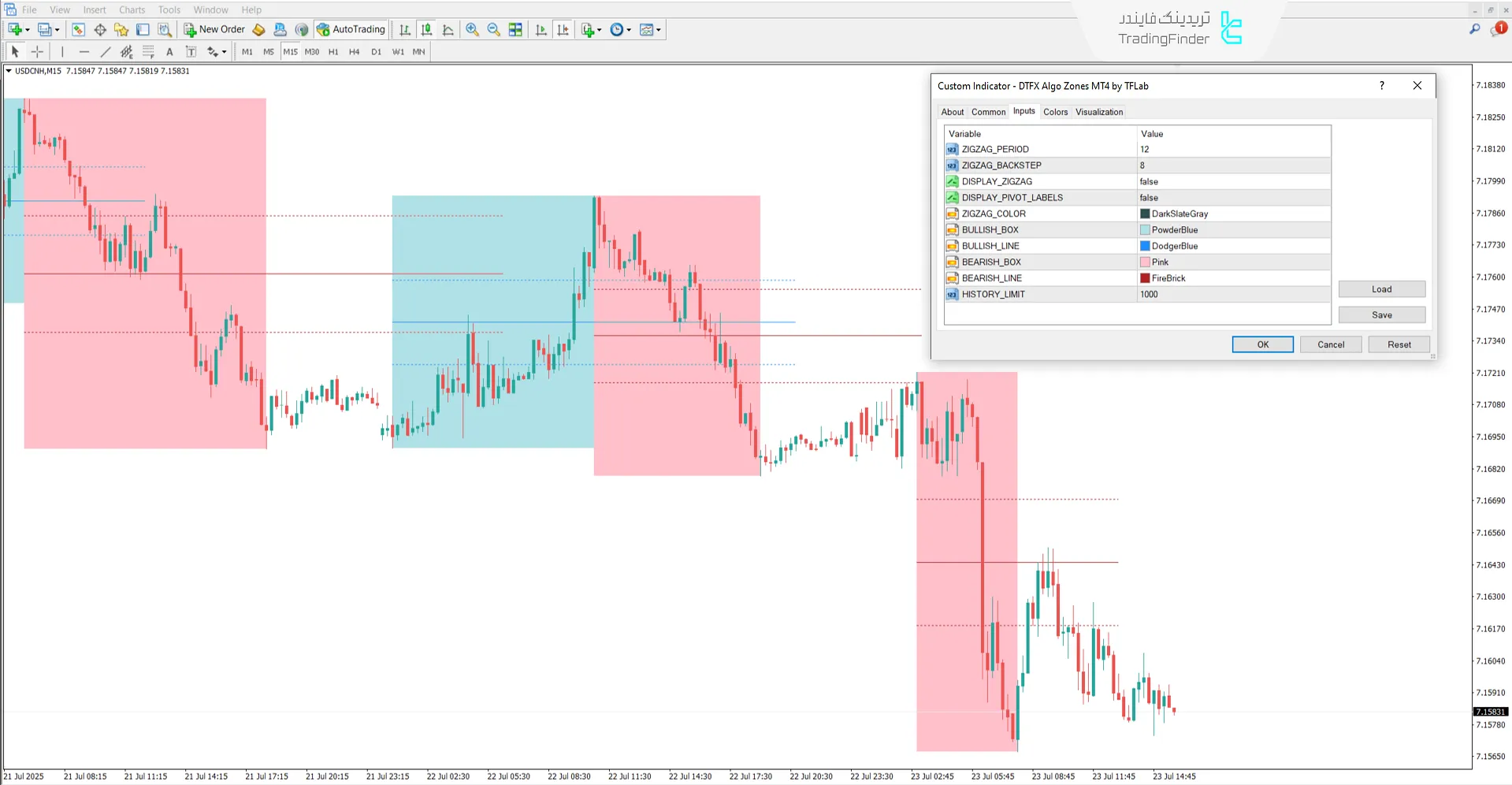Expand the chart periodicity clock dropdown
The width and height of the screenshot is (1512, 785).
coord(629,30)
